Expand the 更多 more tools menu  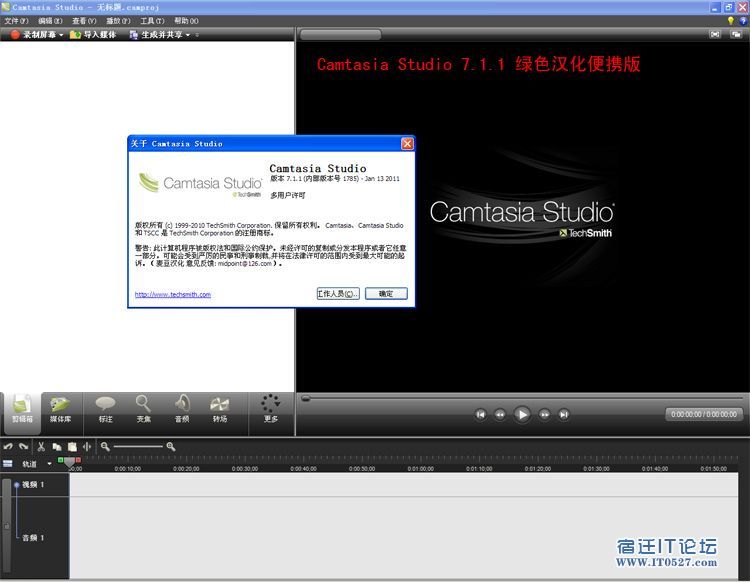click(x=271, y=410)
